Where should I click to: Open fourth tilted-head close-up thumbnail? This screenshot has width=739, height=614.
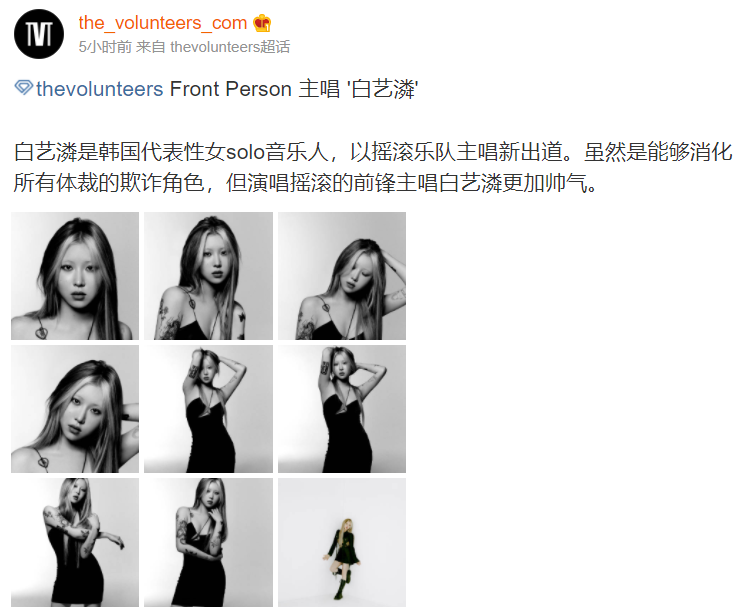coord(75,409)
